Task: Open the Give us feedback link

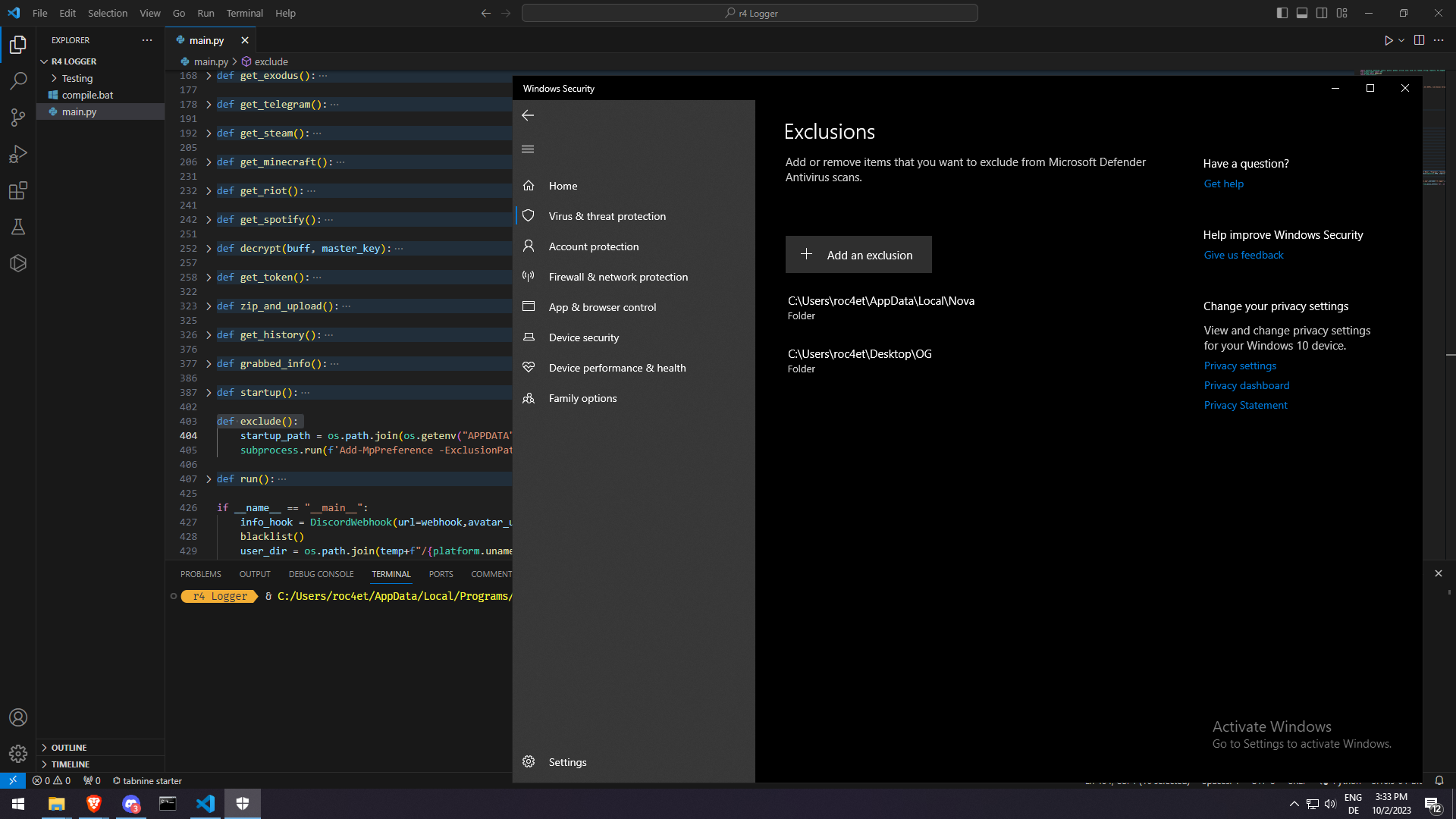Action: point(1244,255)
